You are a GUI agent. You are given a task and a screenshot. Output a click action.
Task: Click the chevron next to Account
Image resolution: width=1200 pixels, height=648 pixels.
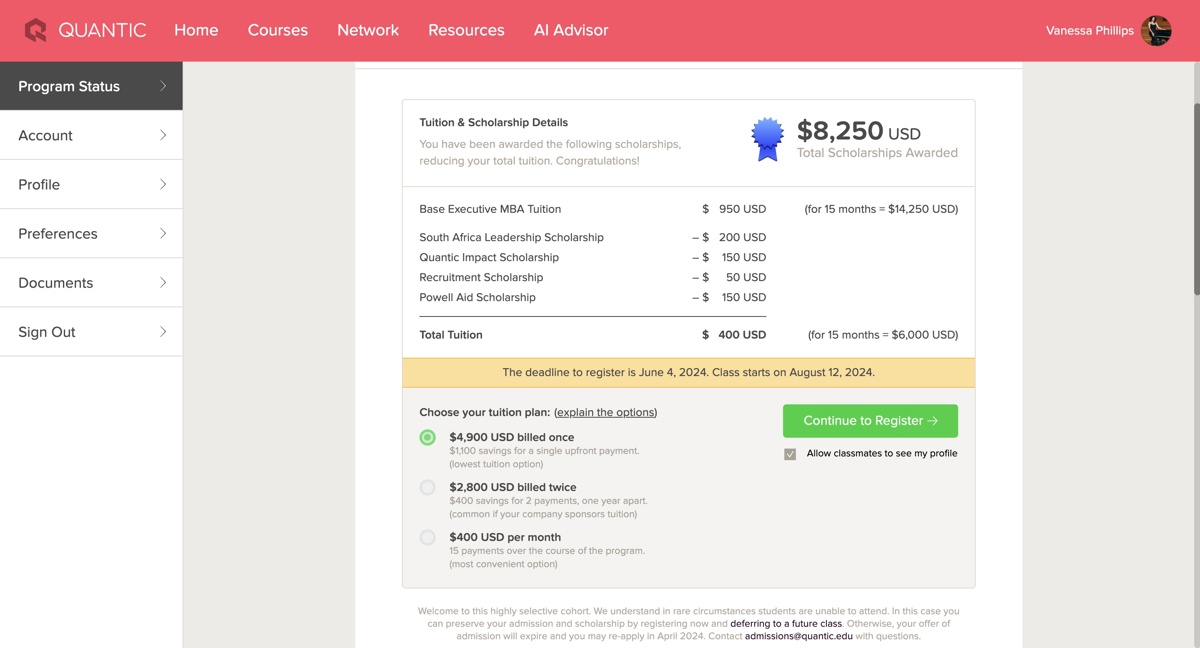[x=163, y=135]
